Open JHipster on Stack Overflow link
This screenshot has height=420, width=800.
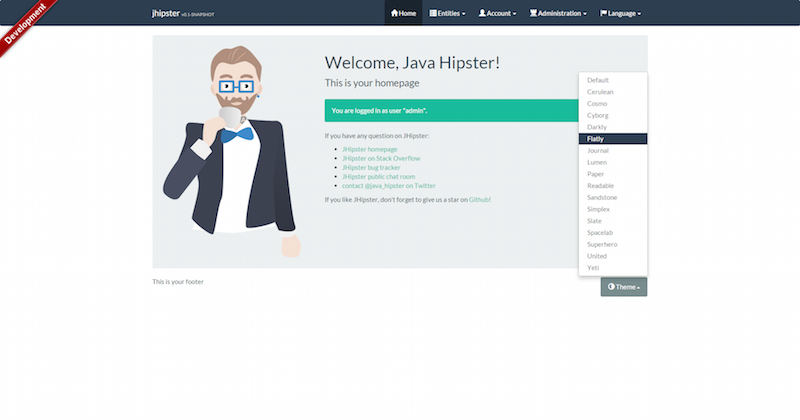pos(381,158)
